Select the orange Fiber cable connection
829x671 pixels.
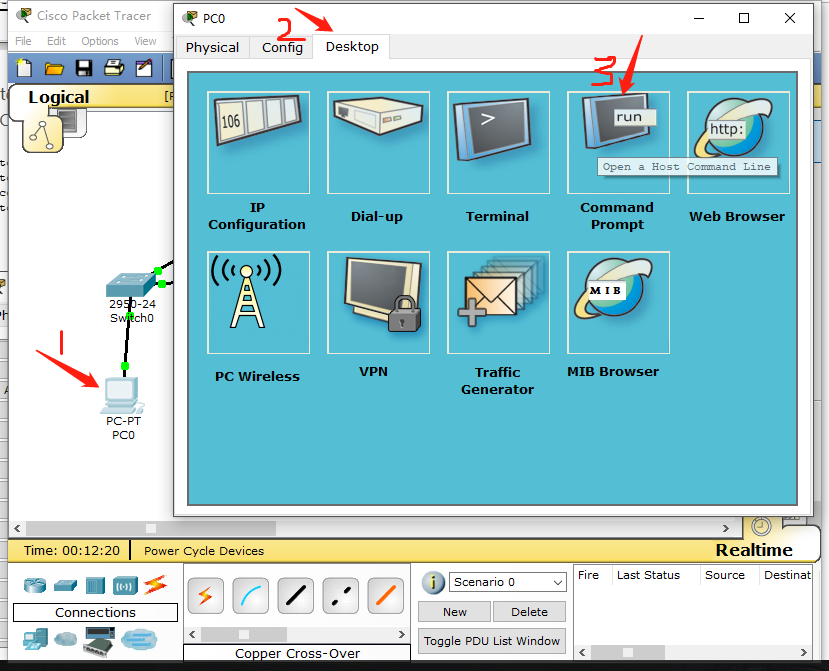tap(385, 596)
